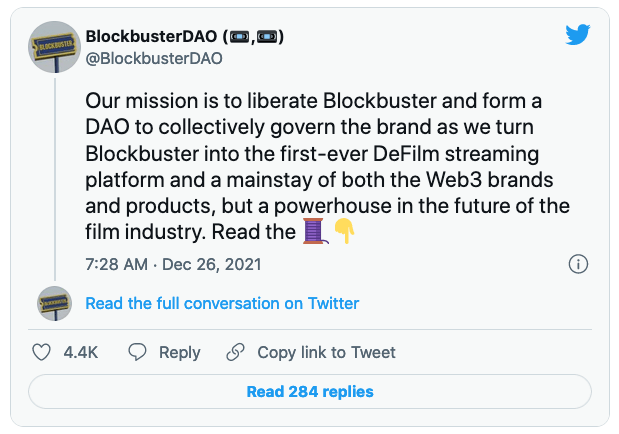Image resolution: width=619 pixels, height=434 pixels.
Task: Select "Copy link to Tweet"
Action: 326,353
